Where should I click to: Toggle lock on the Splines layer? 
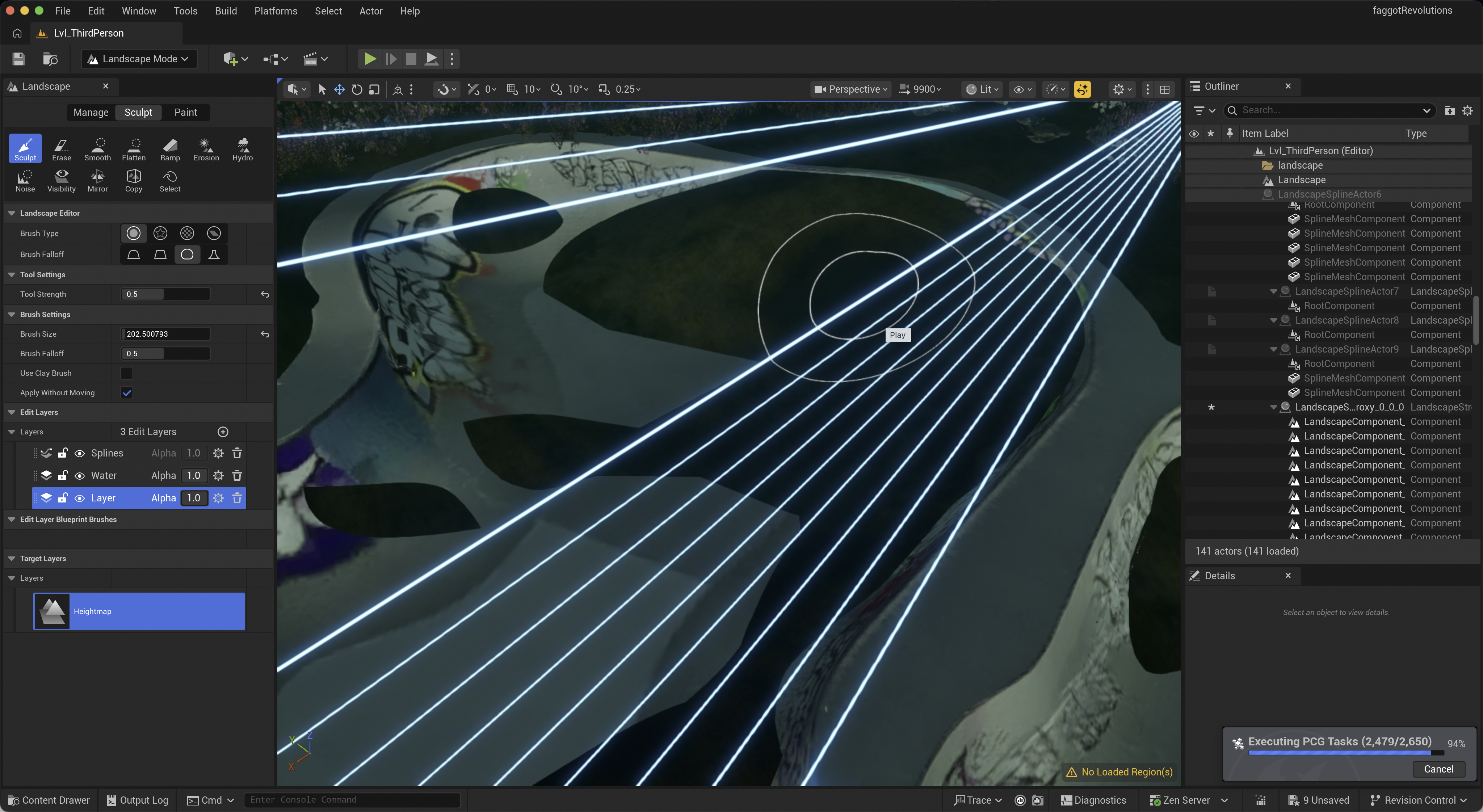click(x=63, y=454)
